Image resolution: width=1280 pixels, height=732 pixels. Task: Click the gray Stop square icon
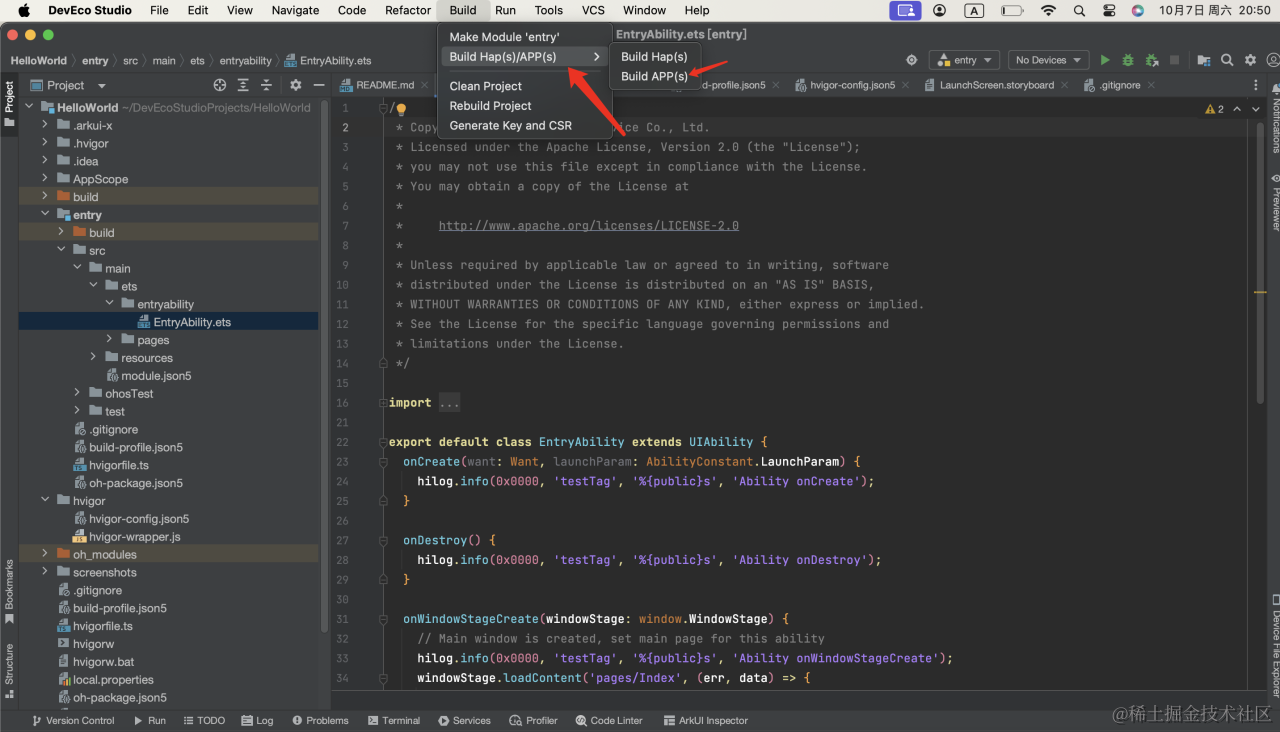click(1174, 60)
